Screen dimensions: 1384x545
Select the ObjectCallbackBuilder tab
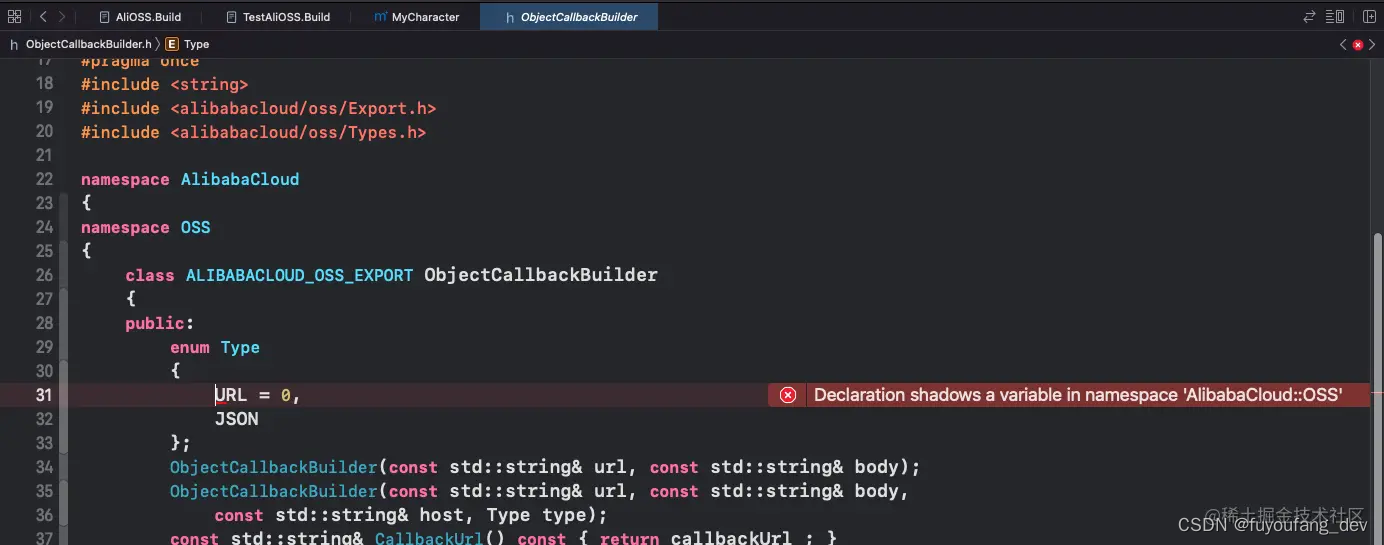point(569,17)
